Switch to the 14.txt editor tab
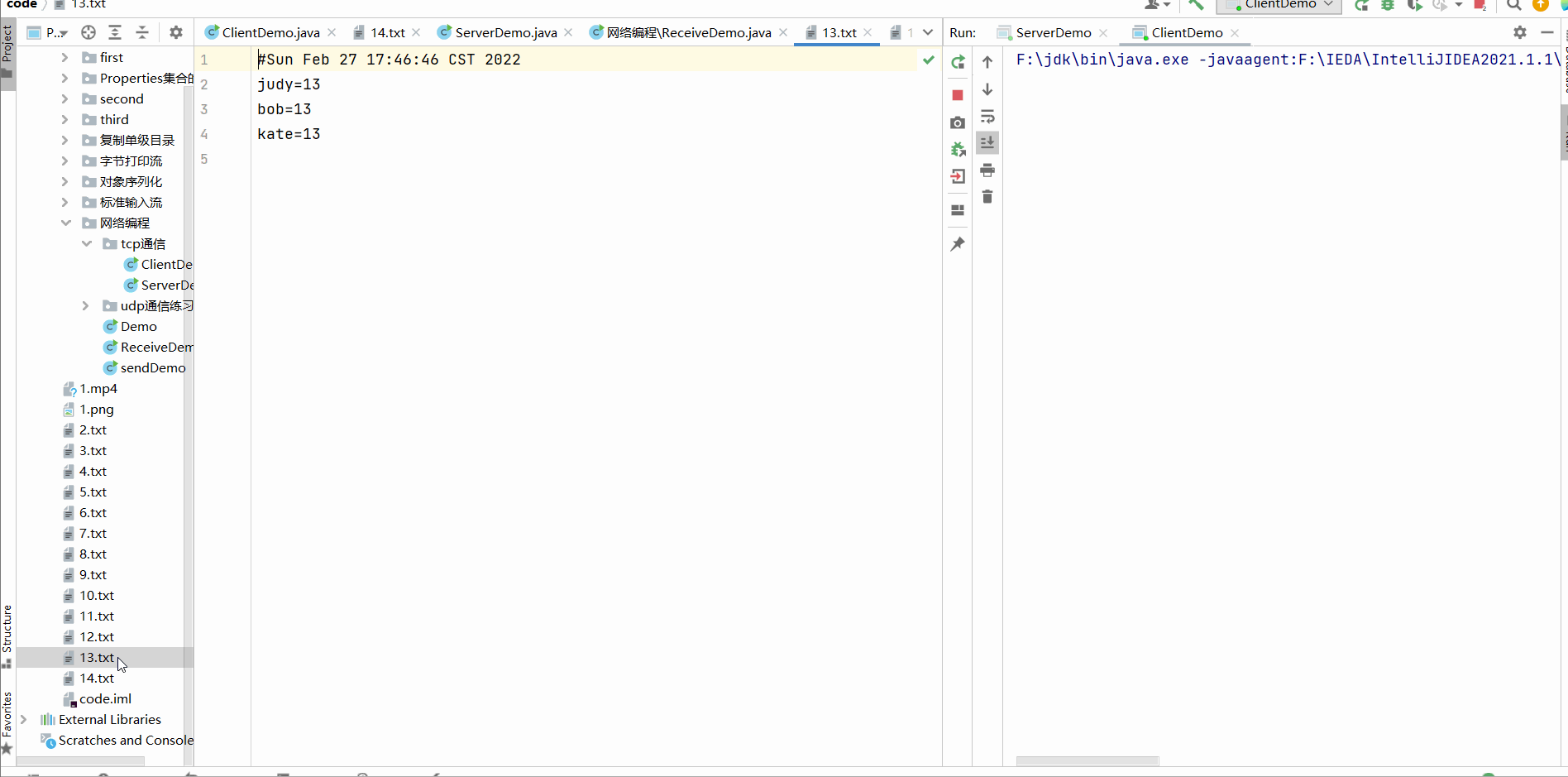 click(387, 32)
